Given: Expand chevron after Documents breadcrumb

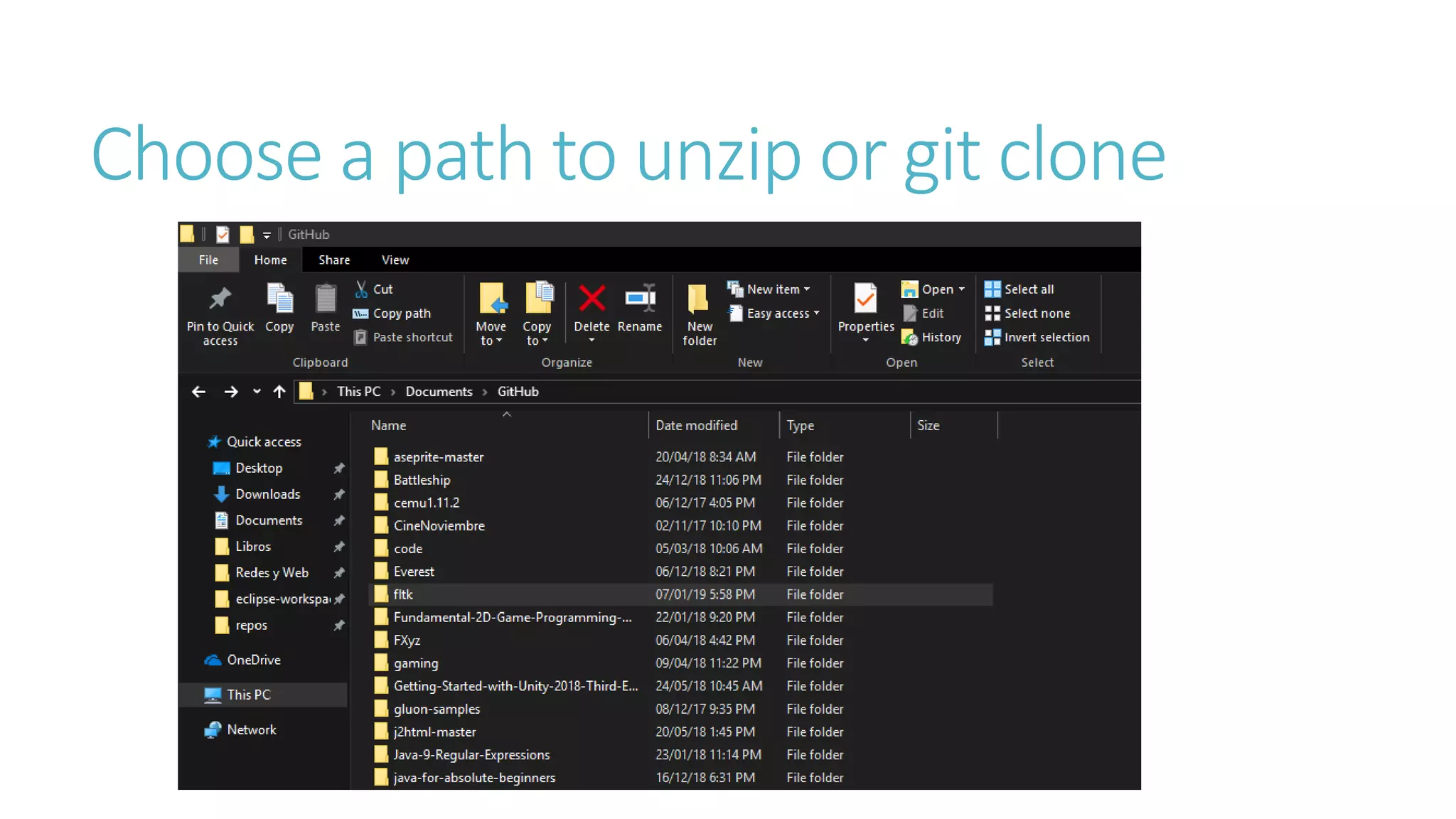Looking at the screenshot, I should tap(485, 392).
